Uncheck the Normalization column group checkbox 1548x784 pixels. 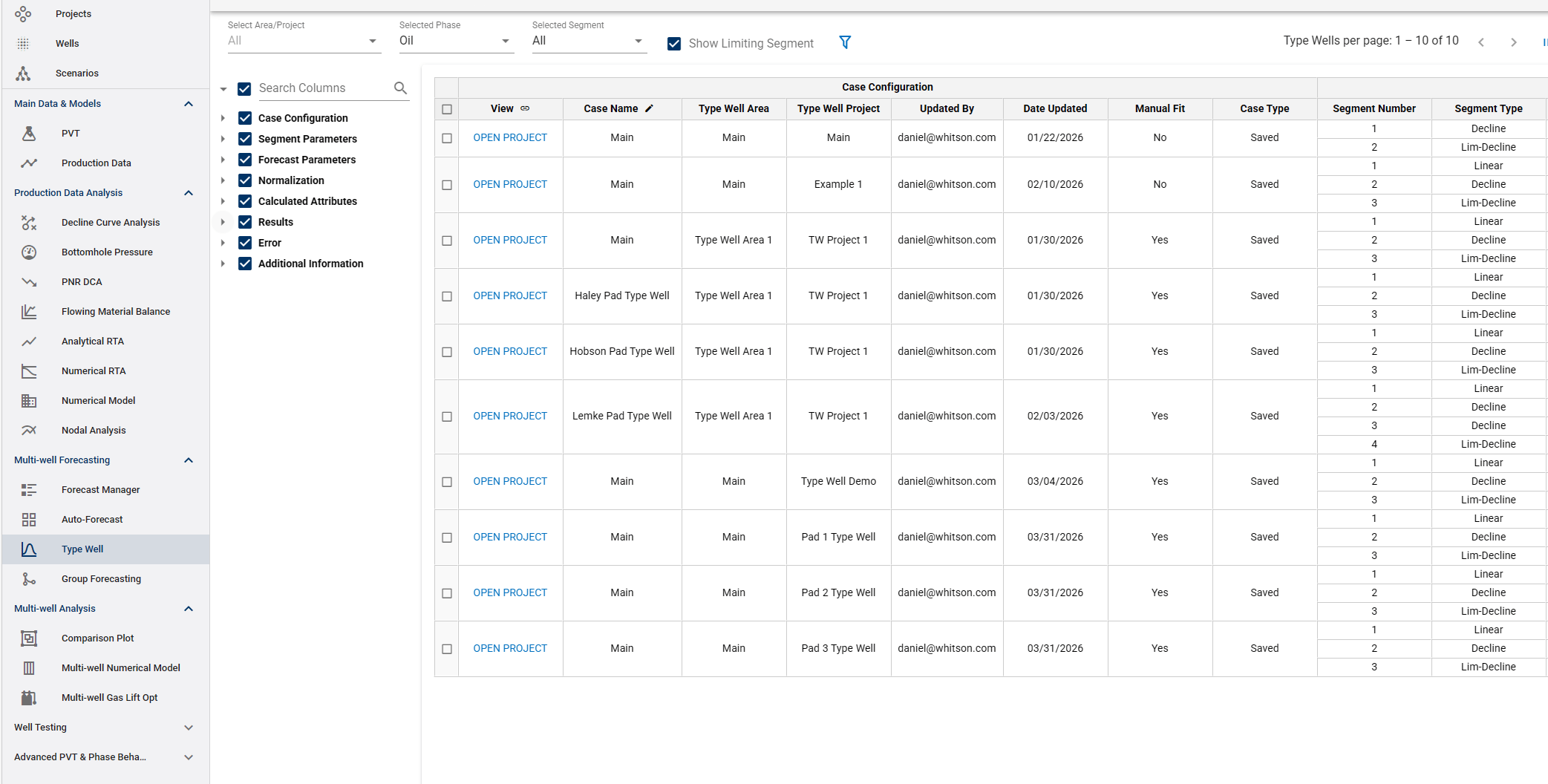click(x=245, y=180)
